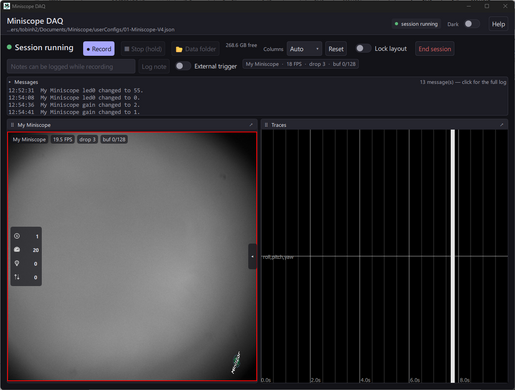
Task: Click the LED lightbulb icon
Action: [x=17, y=263]
